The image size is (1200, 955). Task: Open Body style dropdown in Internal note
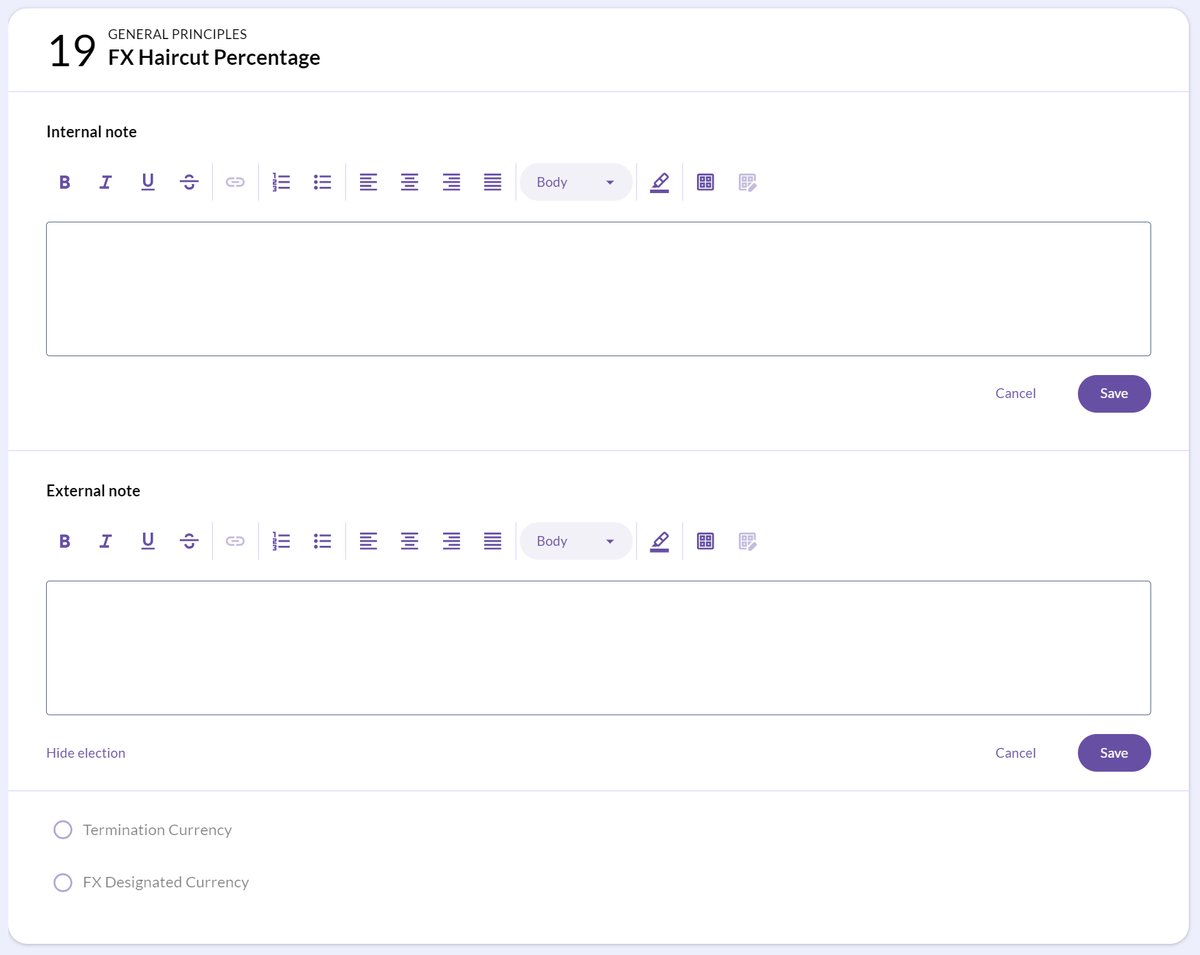576,182
